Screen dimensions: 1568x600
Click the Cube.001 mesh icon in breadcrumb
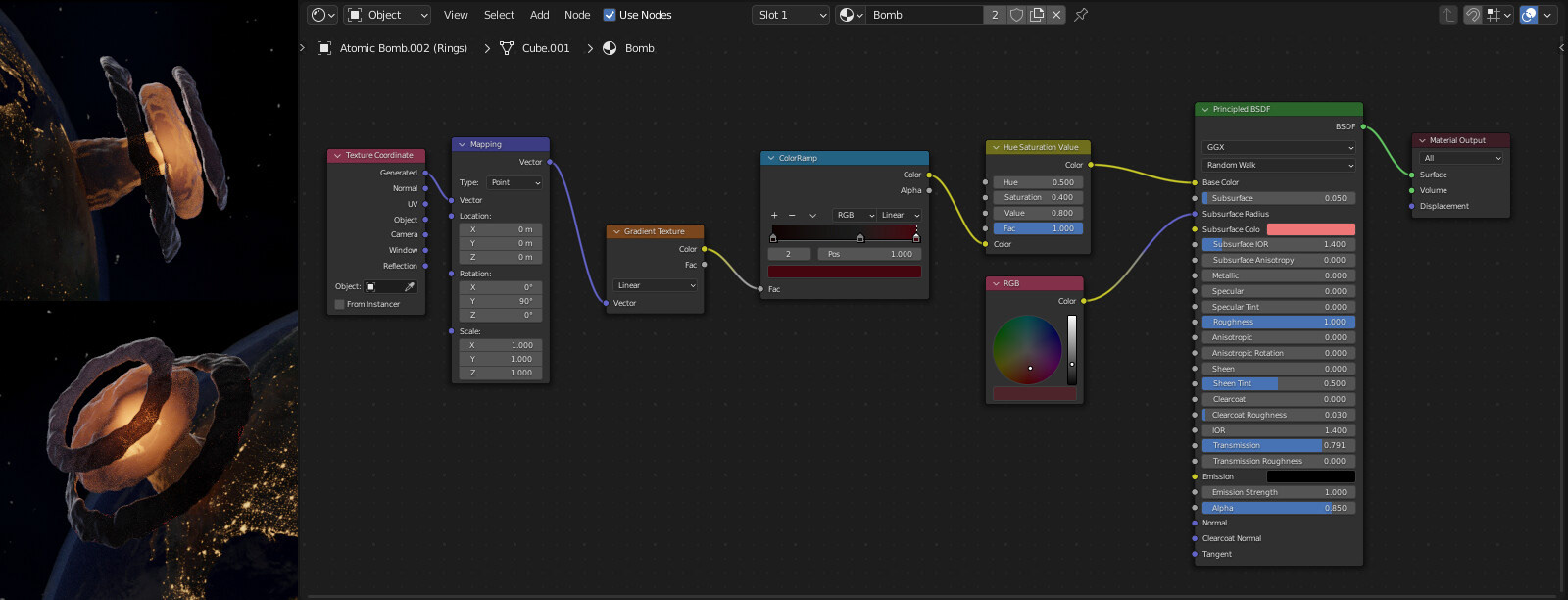[x=507, y=48]
